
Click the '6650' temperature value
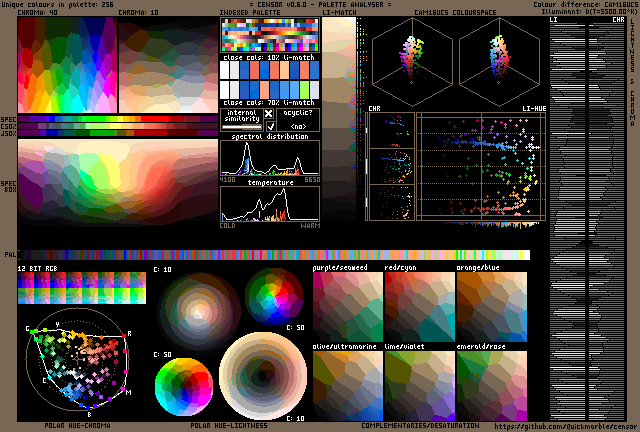tap(312, 180)
